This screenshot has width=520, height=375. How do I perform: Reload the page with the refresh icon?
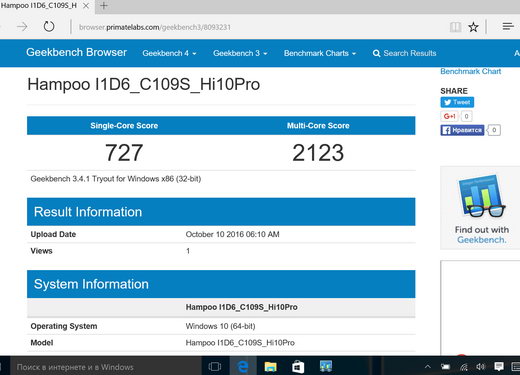click(49, 26)
